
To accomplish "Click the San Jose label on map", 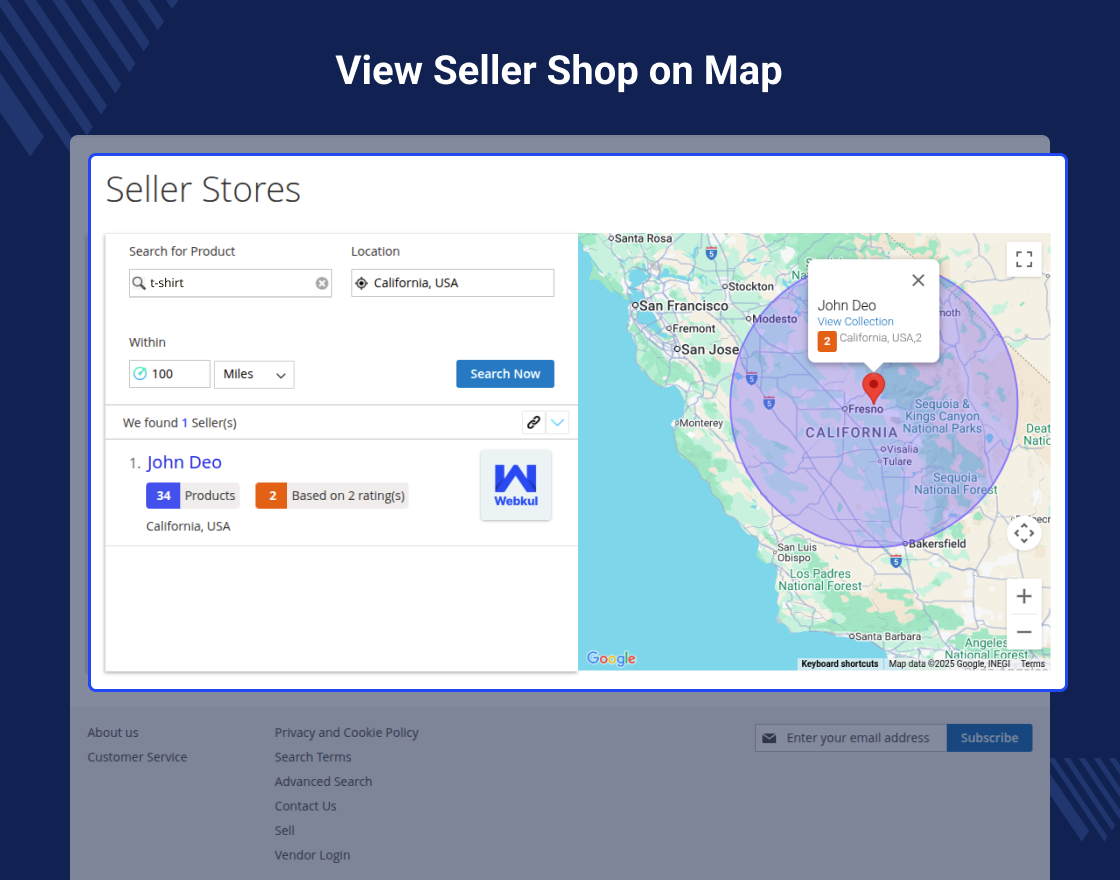I will click(x=710, y=349).
